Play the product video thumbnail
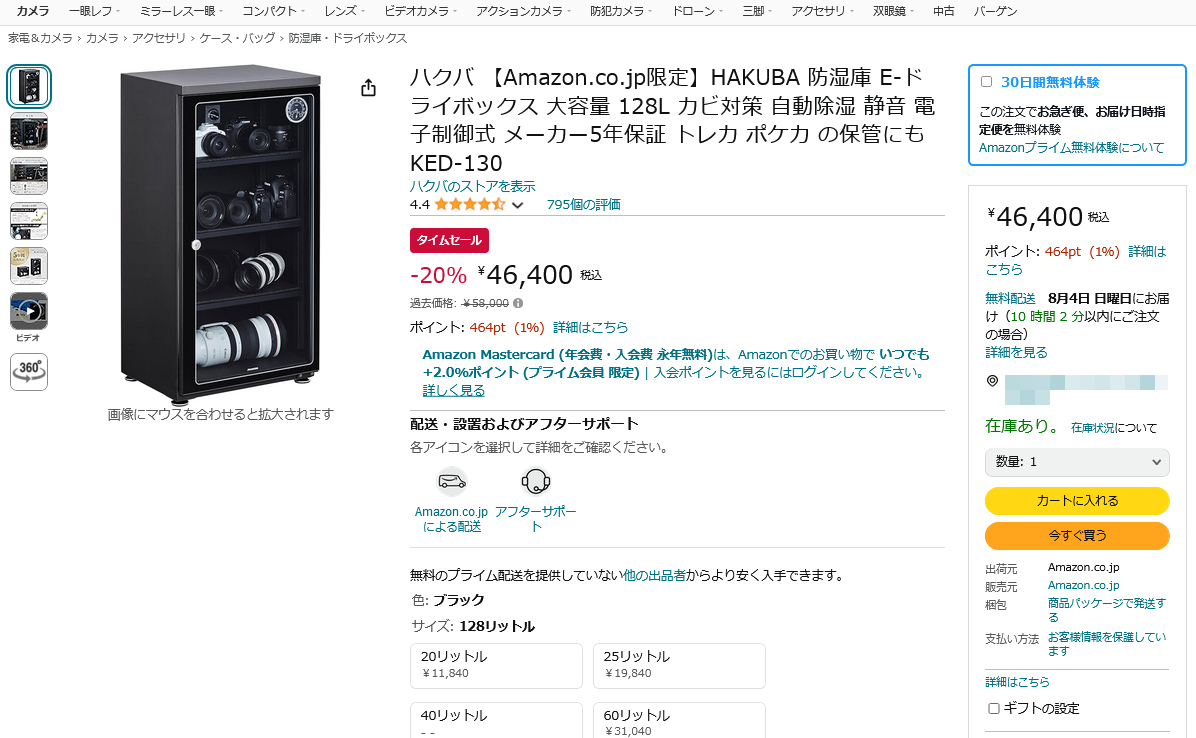This screenshot has height=738, width=1196. click(x=29, y=311)
